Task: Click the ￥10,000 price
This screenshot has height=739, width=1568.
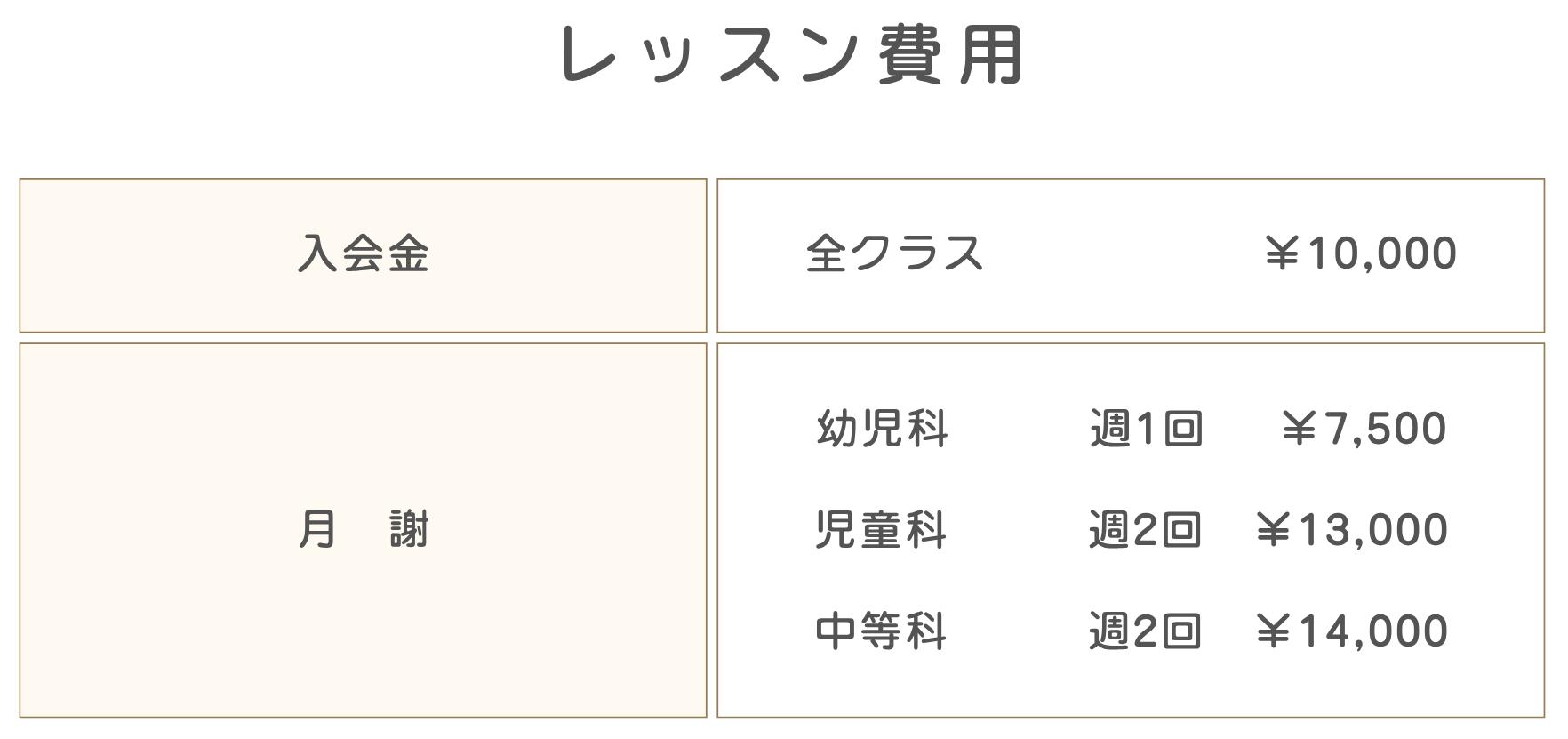Action: click(1360, 253)
